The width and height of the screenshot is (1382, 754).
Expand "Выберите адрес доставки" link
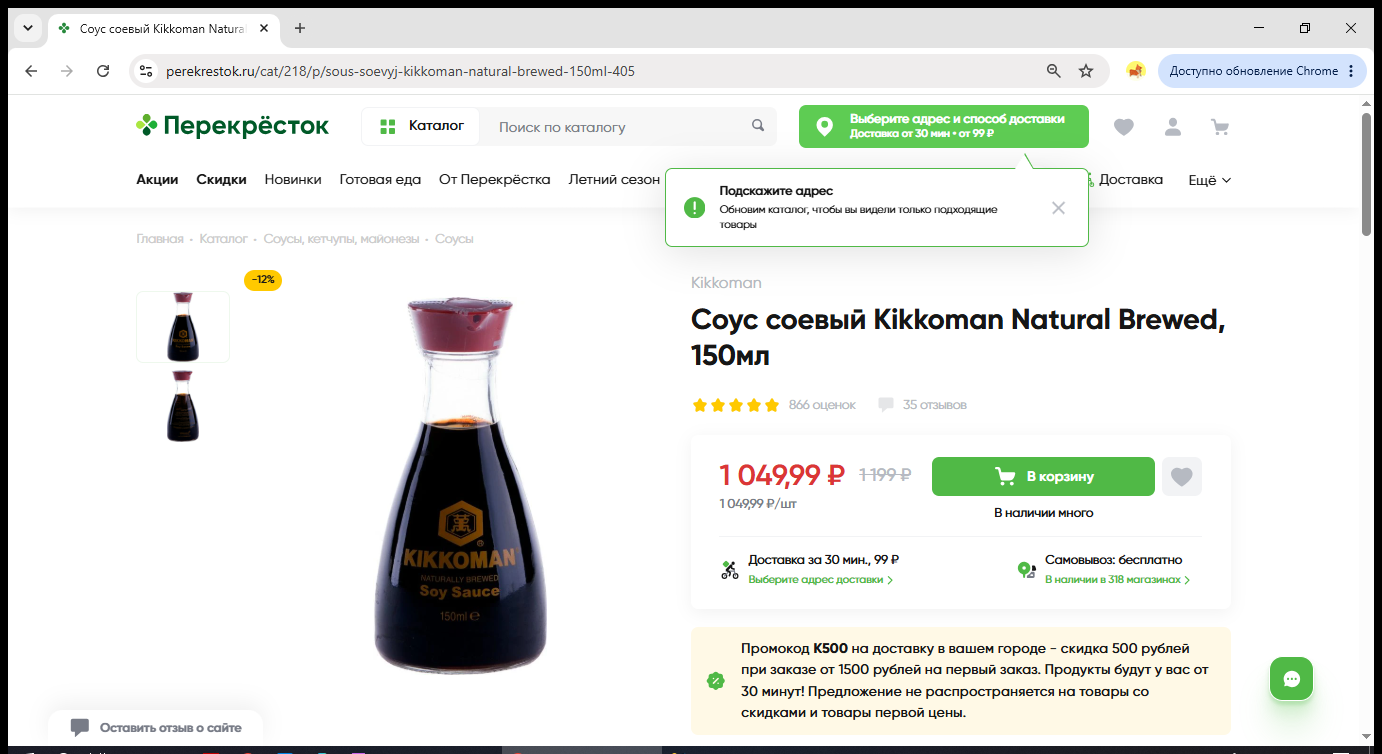click(821, 580)
